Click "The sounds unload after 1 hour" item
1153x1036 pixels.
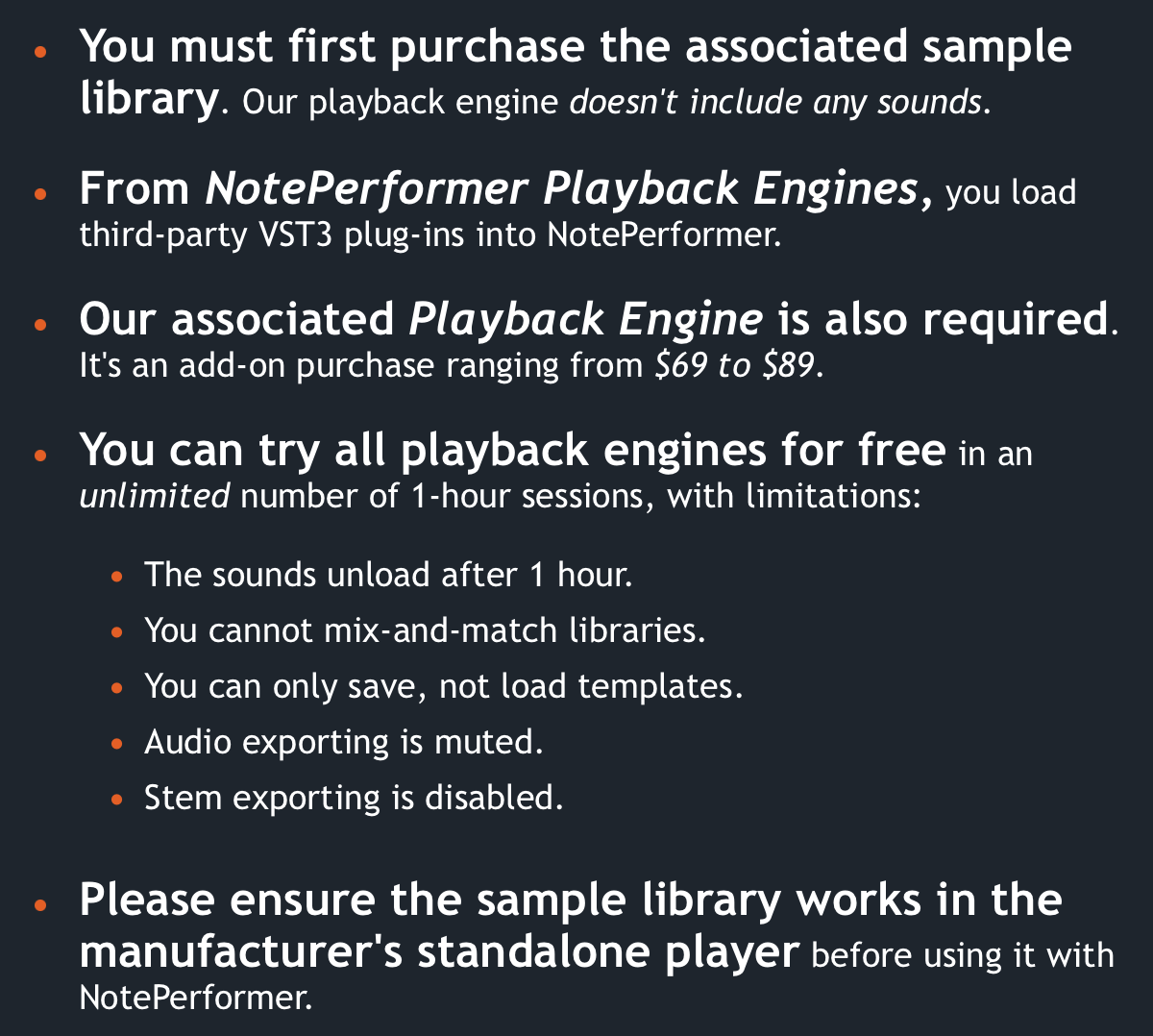[388, 575]
